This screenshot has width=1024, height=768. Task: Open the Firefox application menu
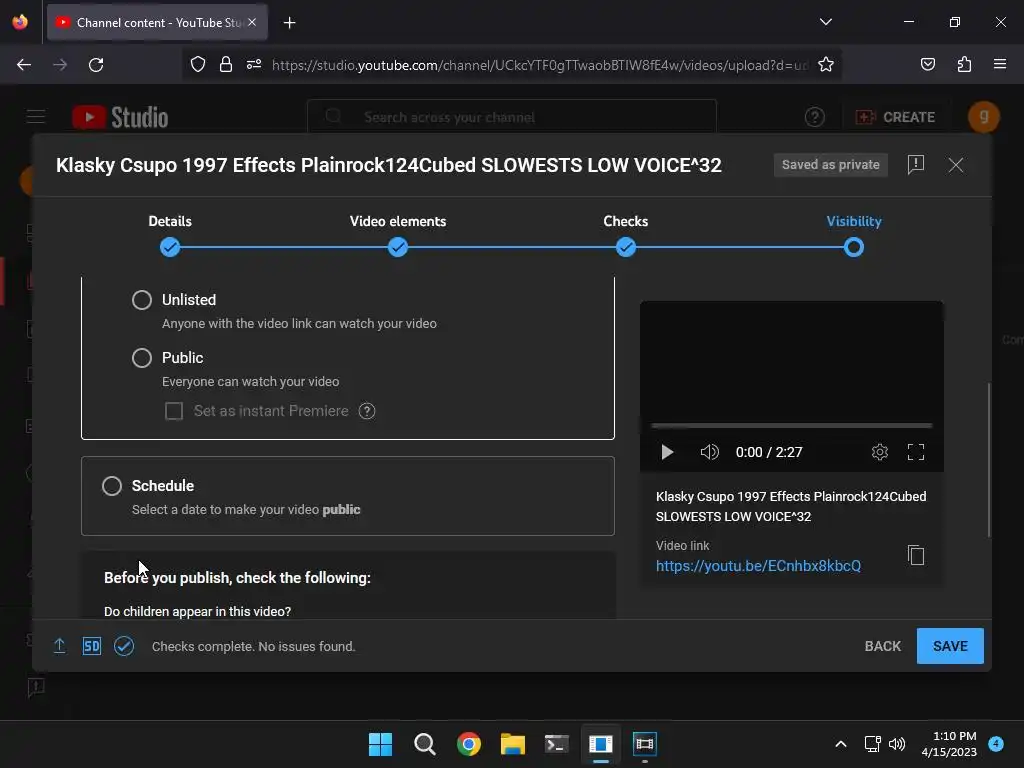1000,64
